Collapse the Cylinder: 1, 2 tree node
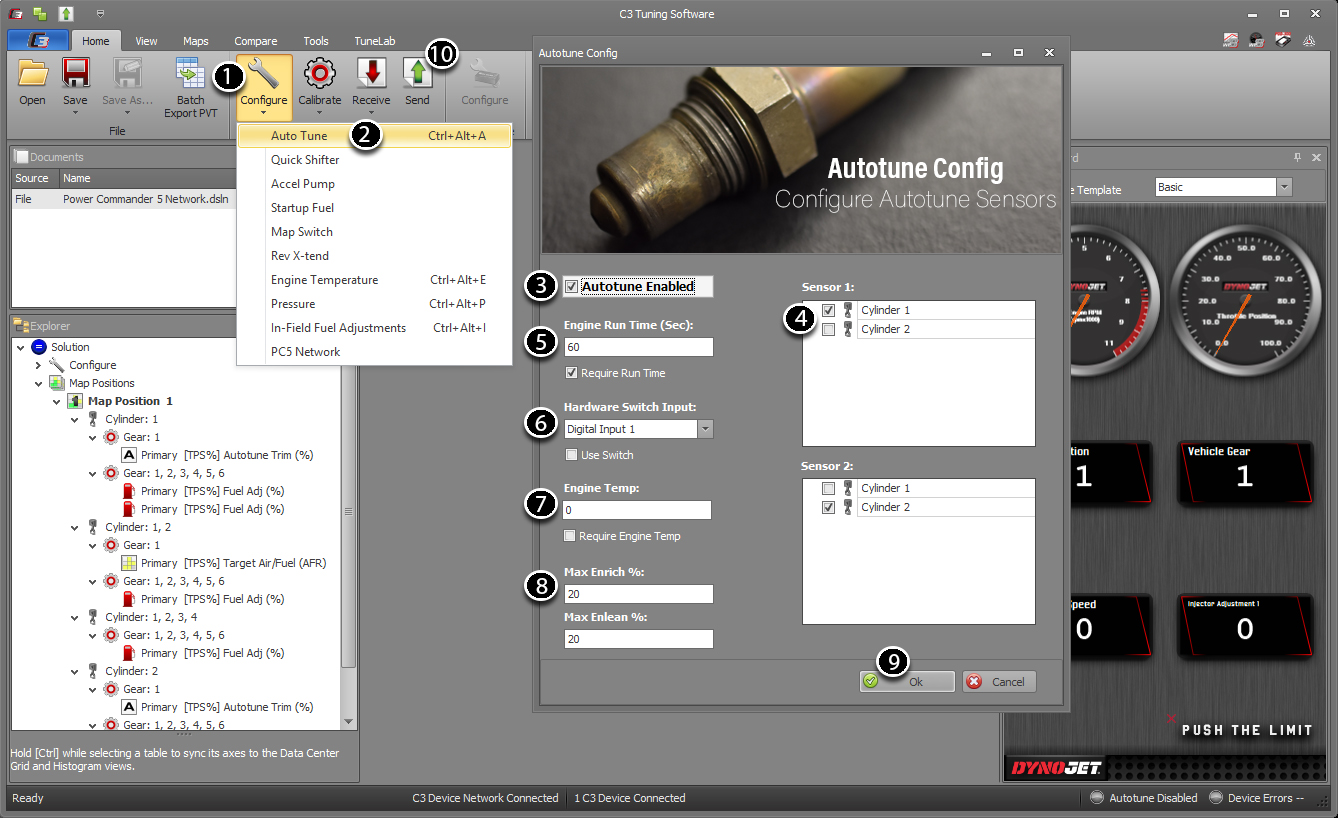 75,527
